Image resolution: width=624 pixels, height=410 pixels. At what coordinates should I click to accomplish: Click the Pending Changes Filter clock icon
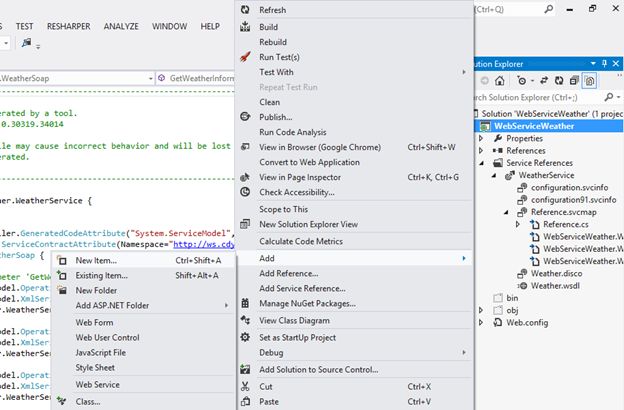pyautogui.click(x=521, y=81)
